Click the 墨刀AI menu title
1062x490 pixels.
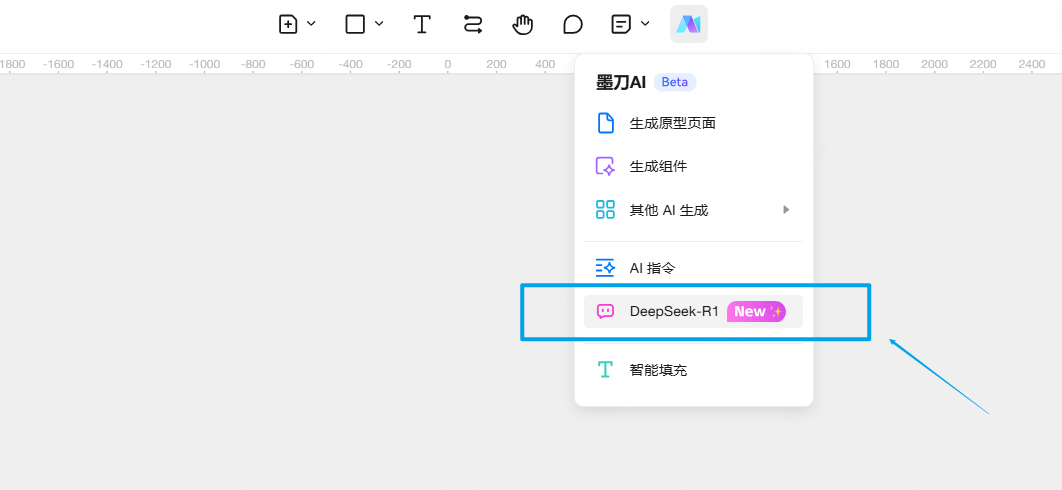click(621, 83)
